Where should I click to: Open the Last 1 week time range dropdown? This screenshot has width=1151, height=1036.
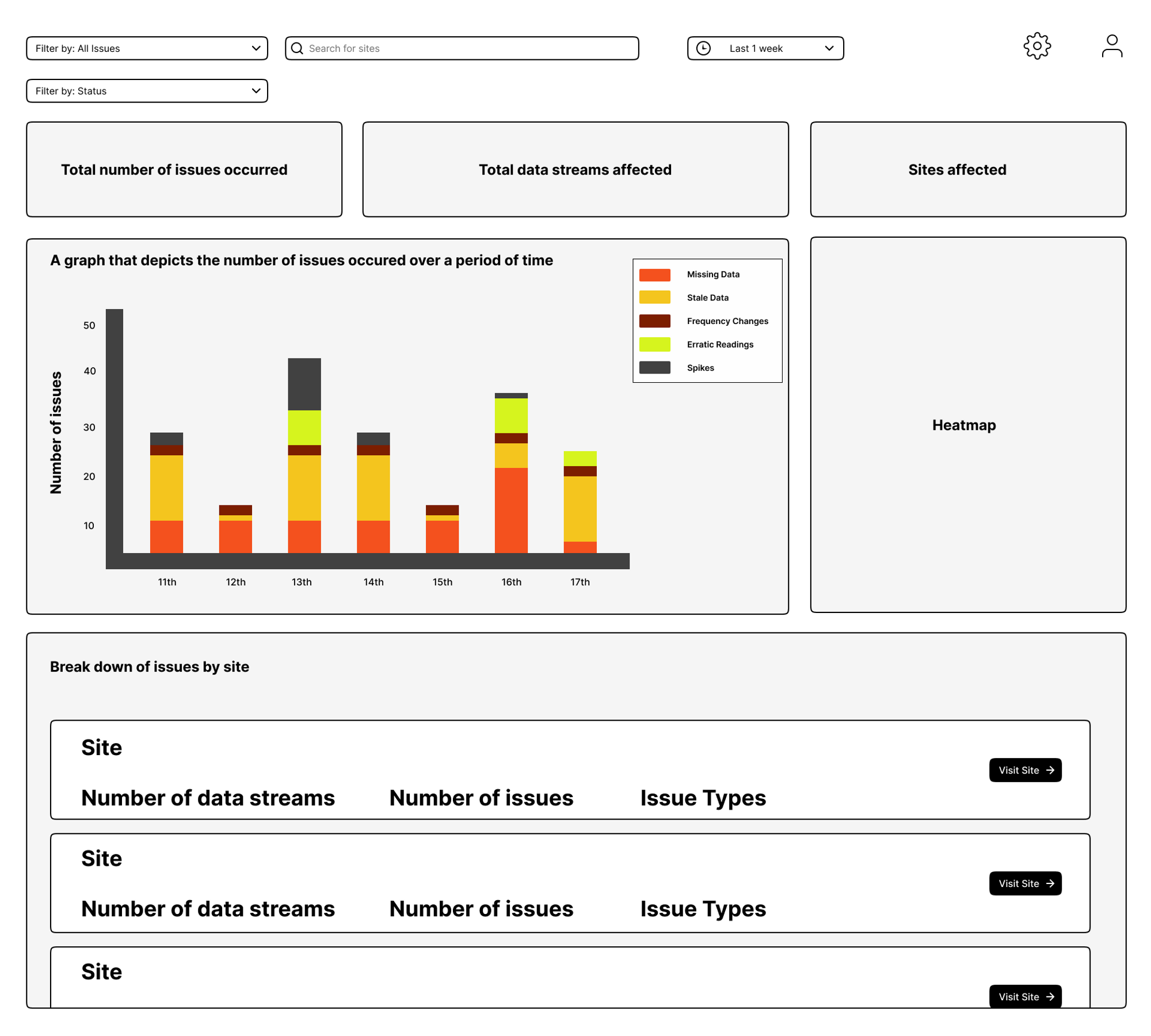[x=765, y=48]
